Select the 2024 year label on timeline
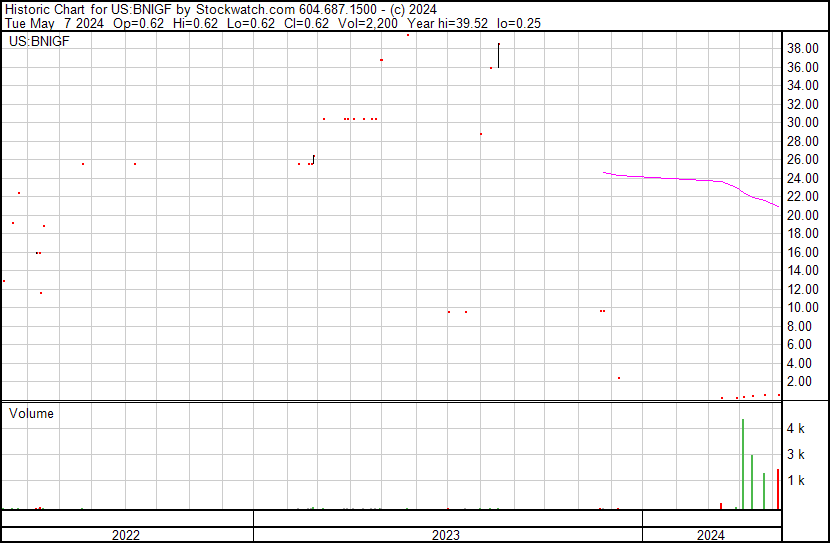The image size is (830, 543). click(x=710, y=535)
